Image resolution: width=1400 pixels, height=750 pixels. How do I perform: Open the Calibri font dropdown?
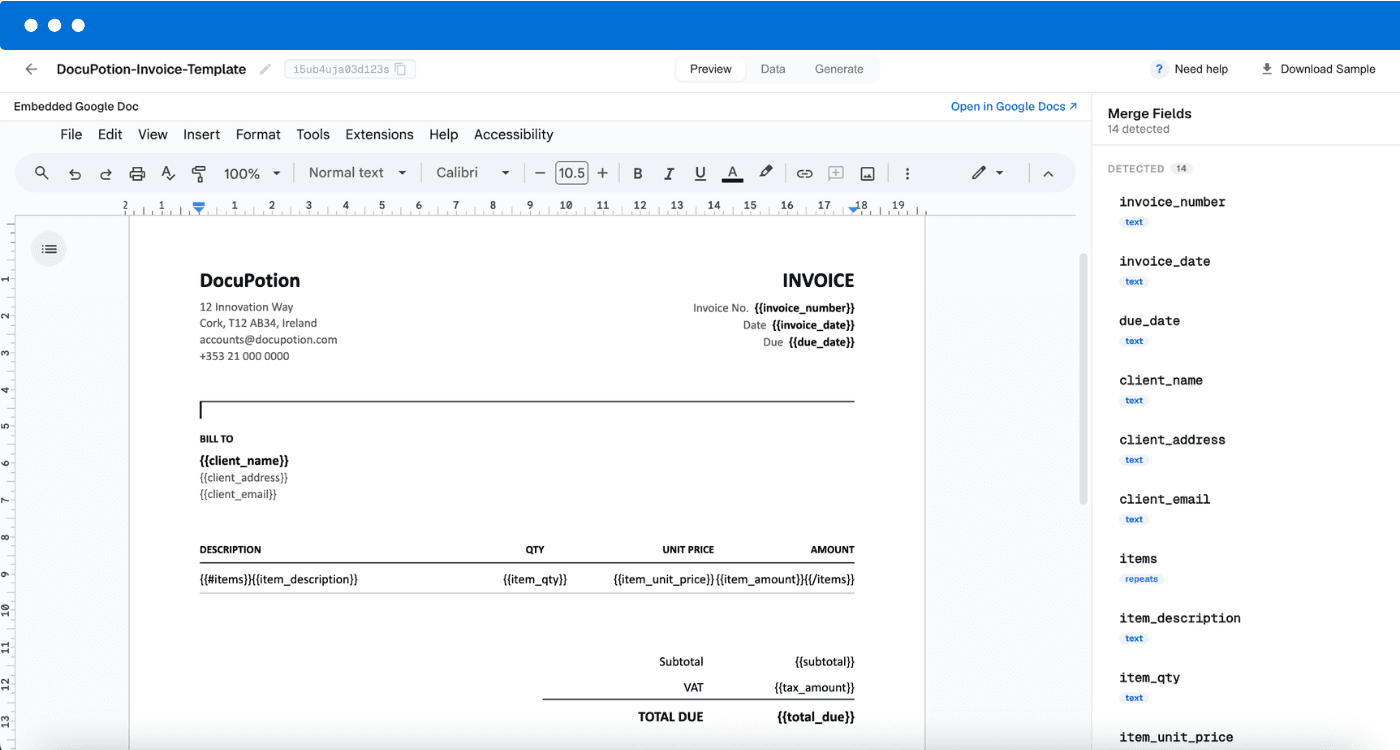click(x=473, y=173)
